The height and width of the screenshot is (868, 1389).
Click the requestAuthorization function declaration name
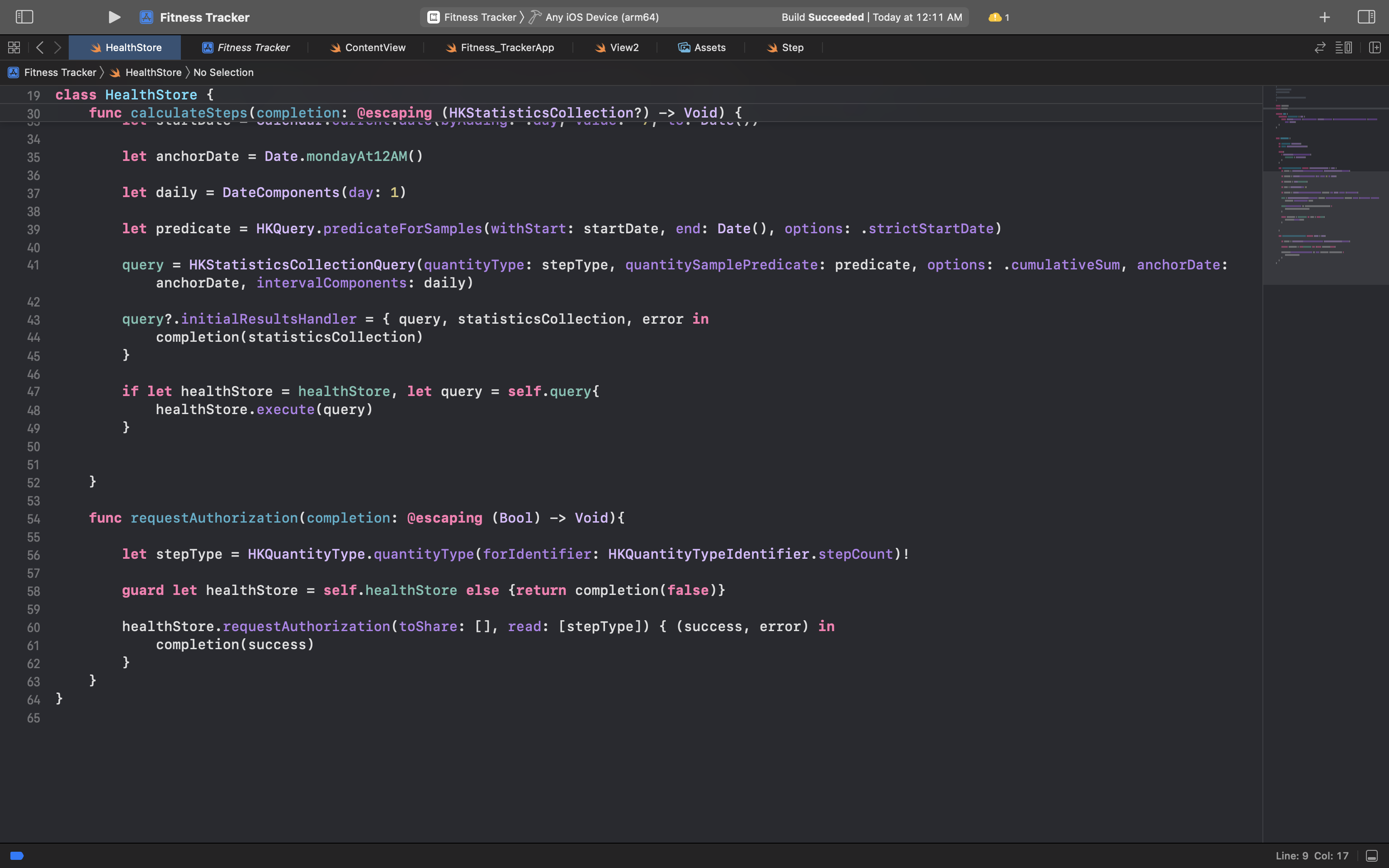pyautogui.click(x=214, y=518)
